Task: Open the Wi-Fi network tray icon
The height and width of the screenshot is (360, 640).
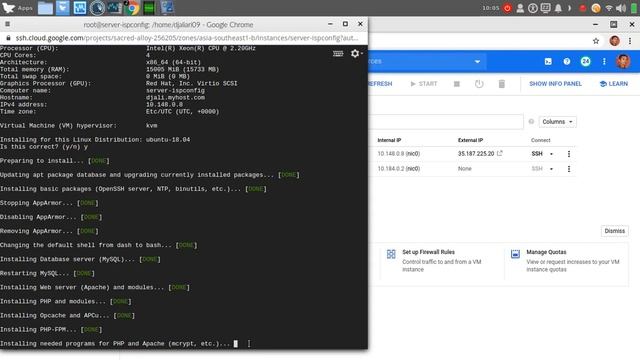Action: [x=609, y=8]
